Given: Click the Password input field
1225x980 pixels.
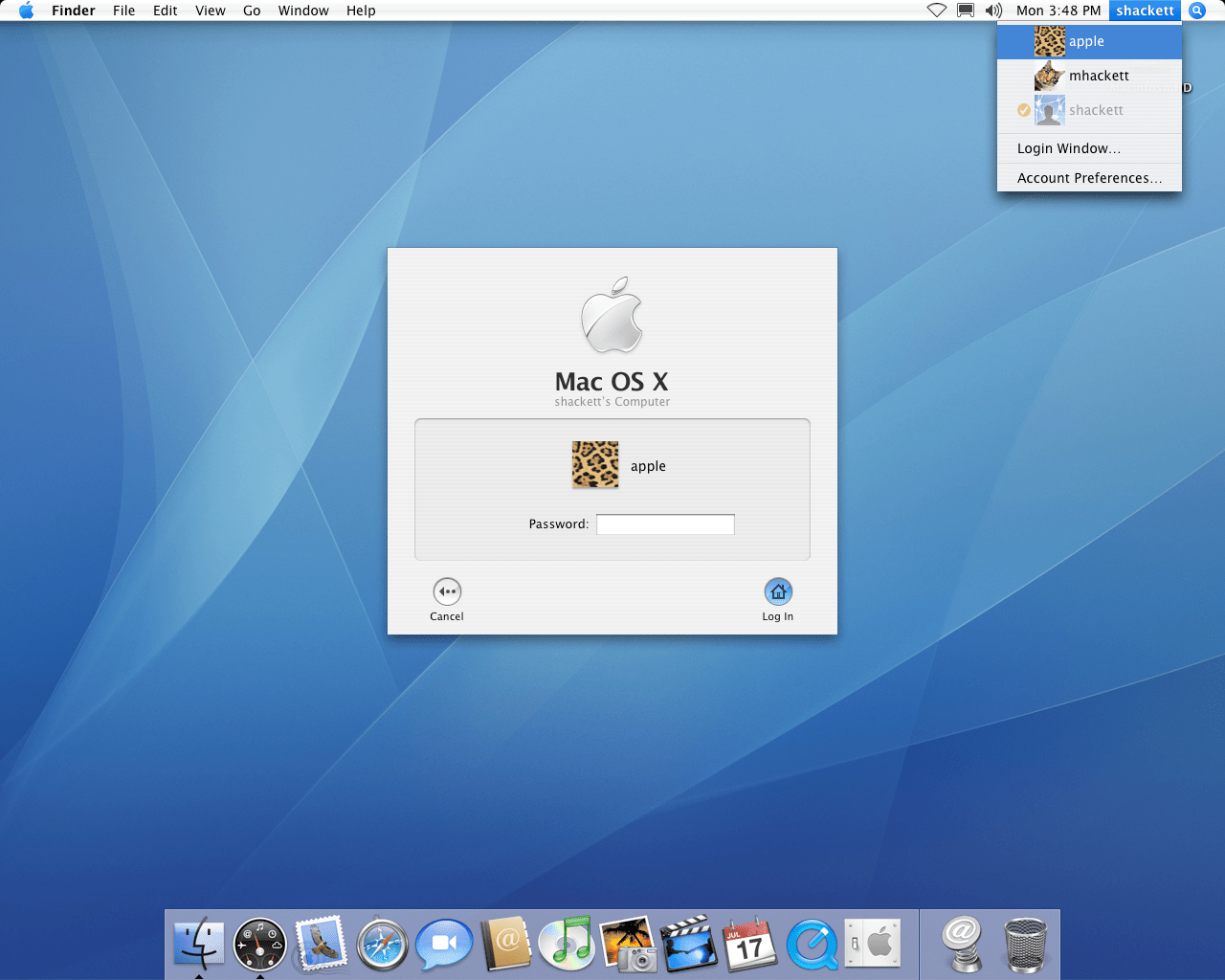Looking at the screenshot, I should (665, 524).
